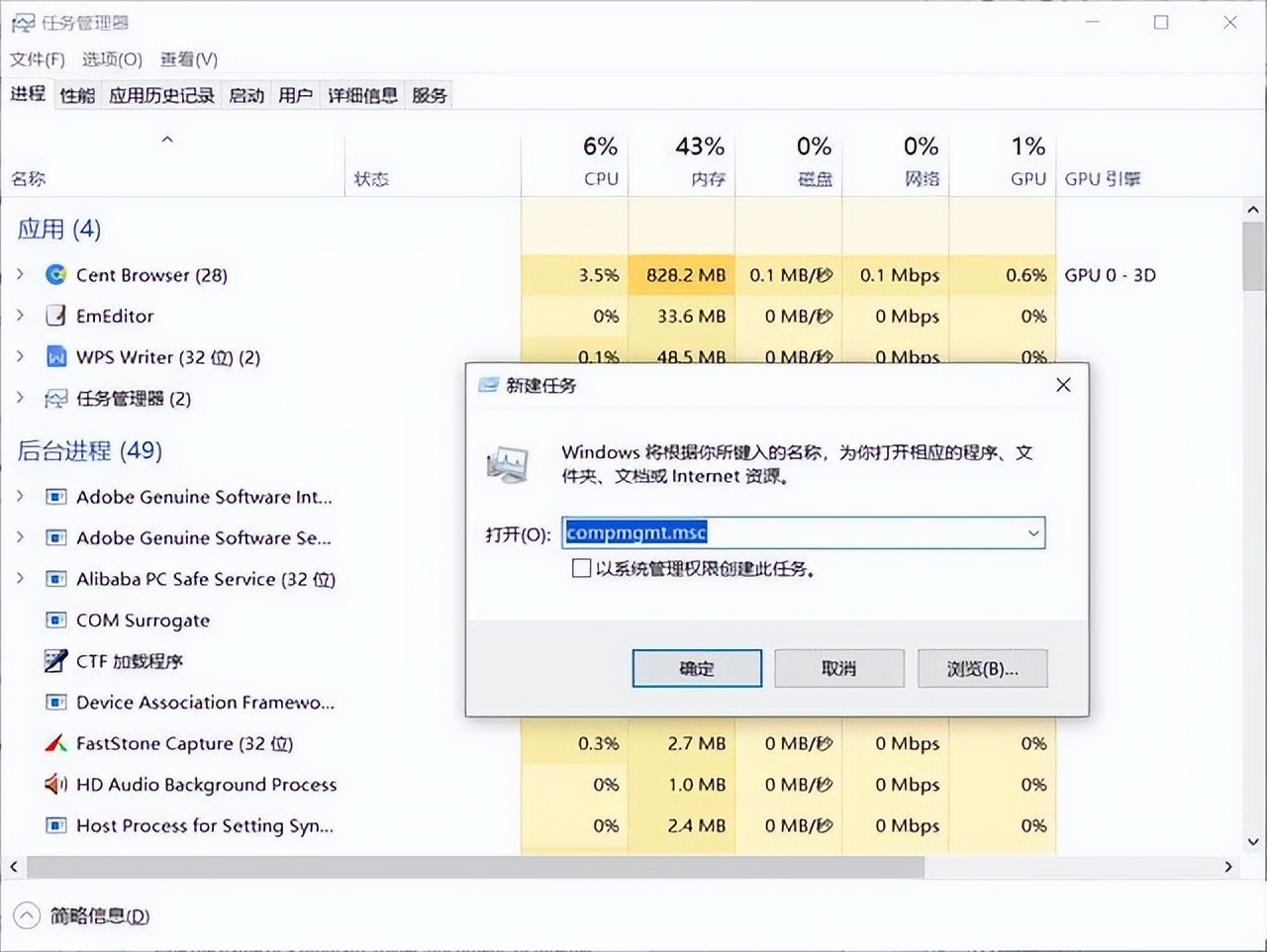Click the Device Association Framework icon
The image size is (1267, 952).
coord(55,703)
